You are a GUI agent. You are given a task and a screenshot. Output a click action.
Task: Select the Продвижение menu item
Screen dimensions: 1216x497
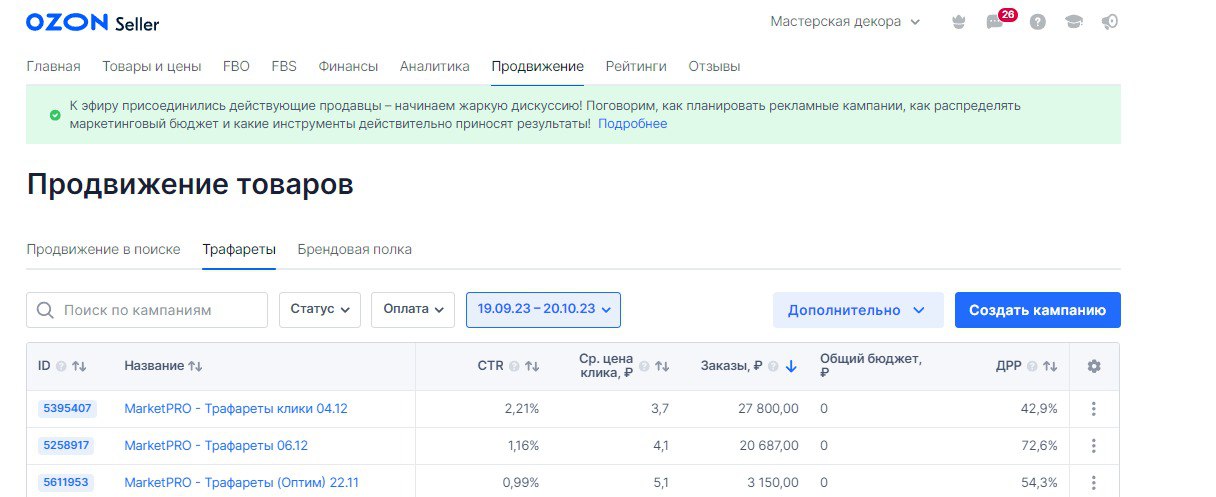(537, 67)
